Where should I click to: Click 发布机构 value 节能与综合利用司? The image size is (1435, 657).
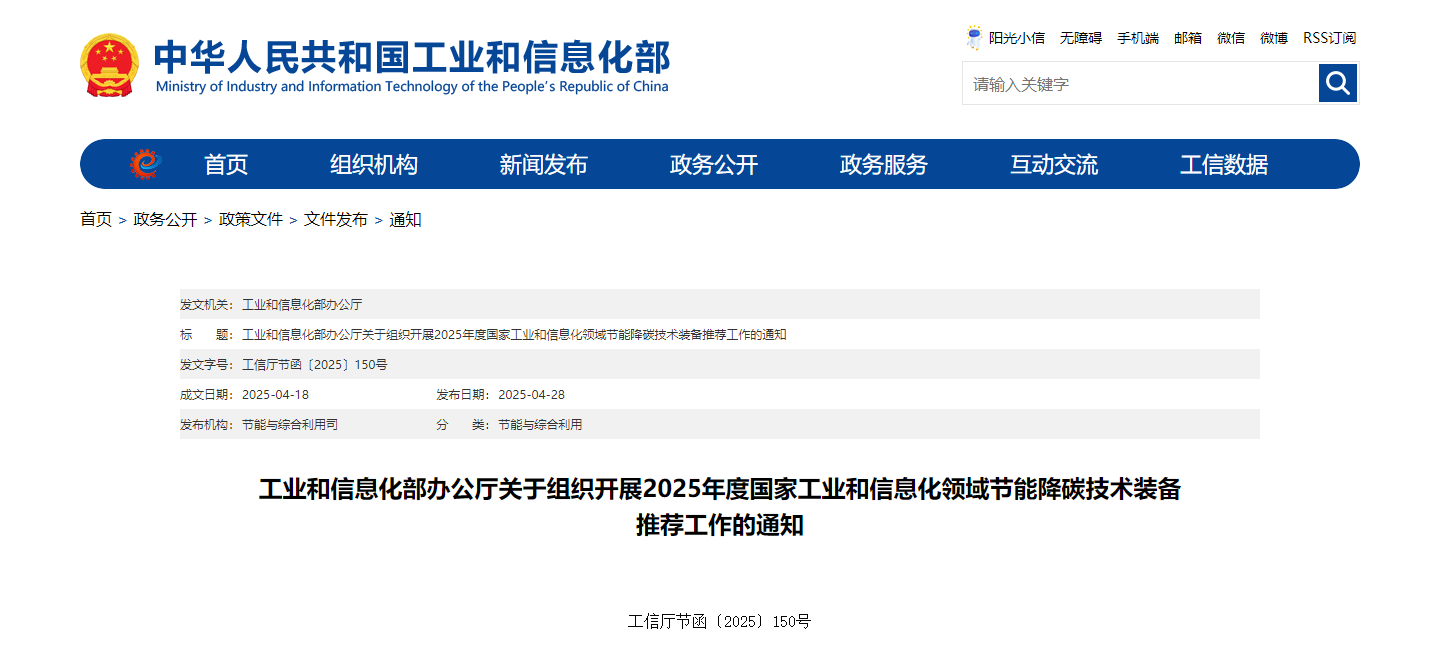click(290, 424)
